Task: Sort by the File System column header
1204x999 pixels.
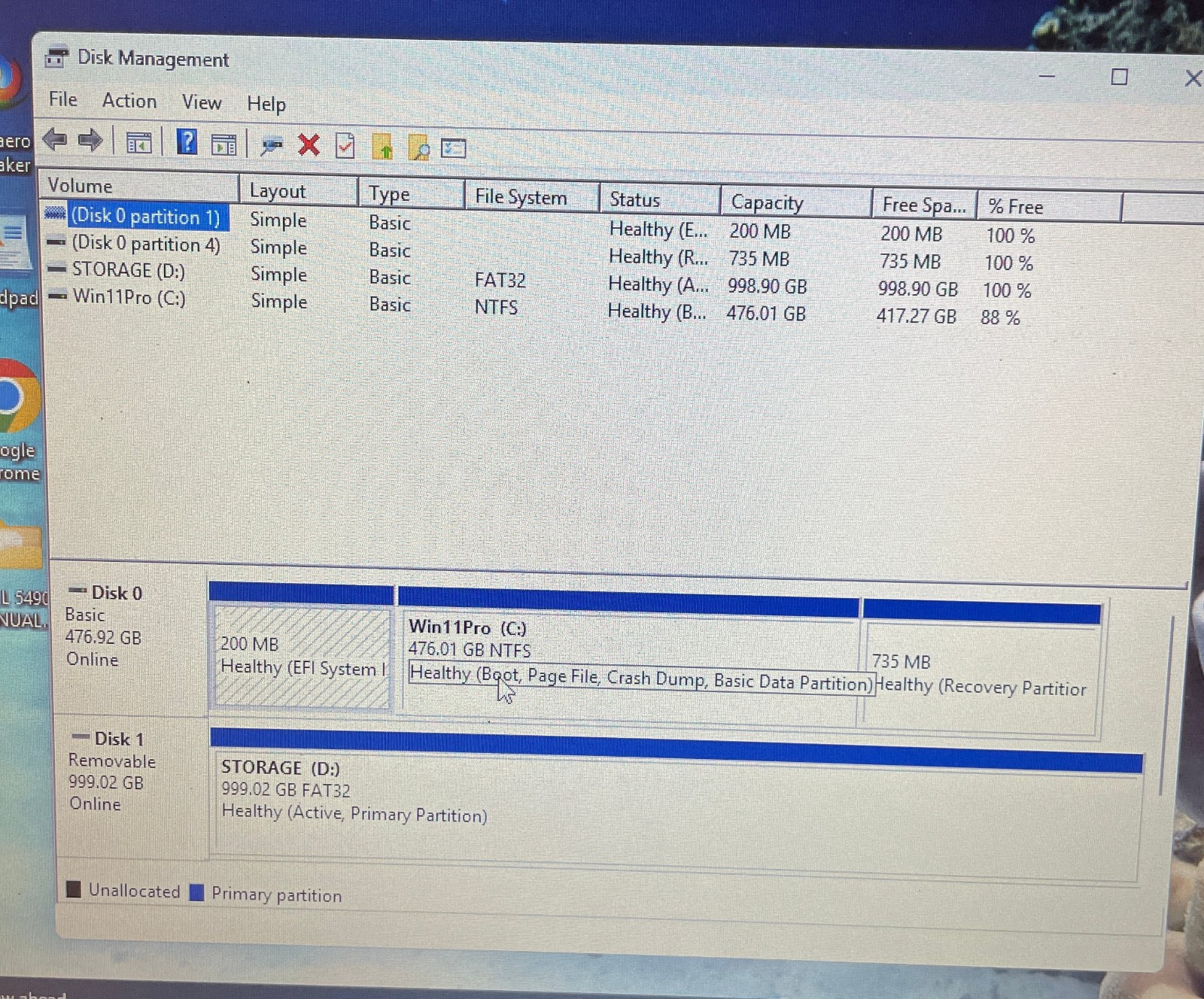Action: click(x=531, y=197)
